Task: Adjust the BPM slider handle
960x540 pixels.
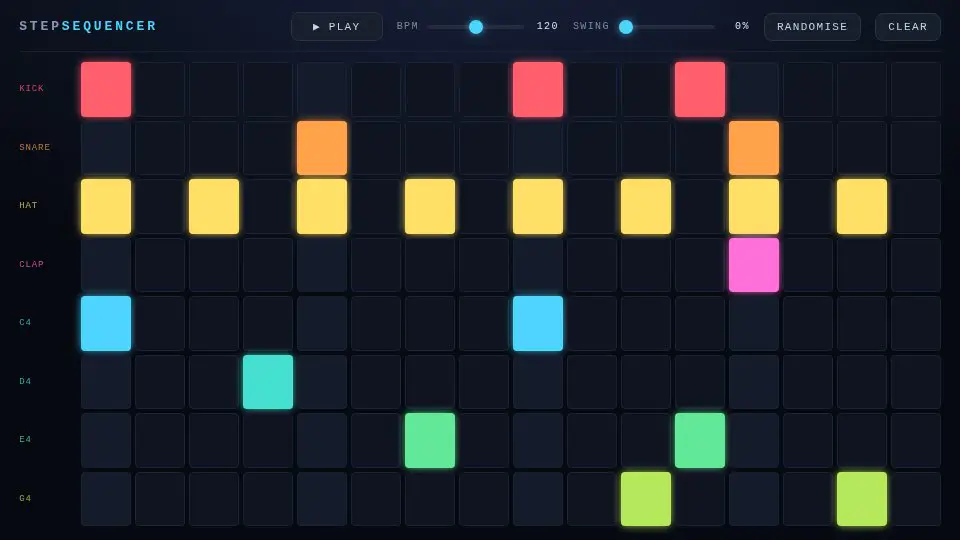Action: 476,26
